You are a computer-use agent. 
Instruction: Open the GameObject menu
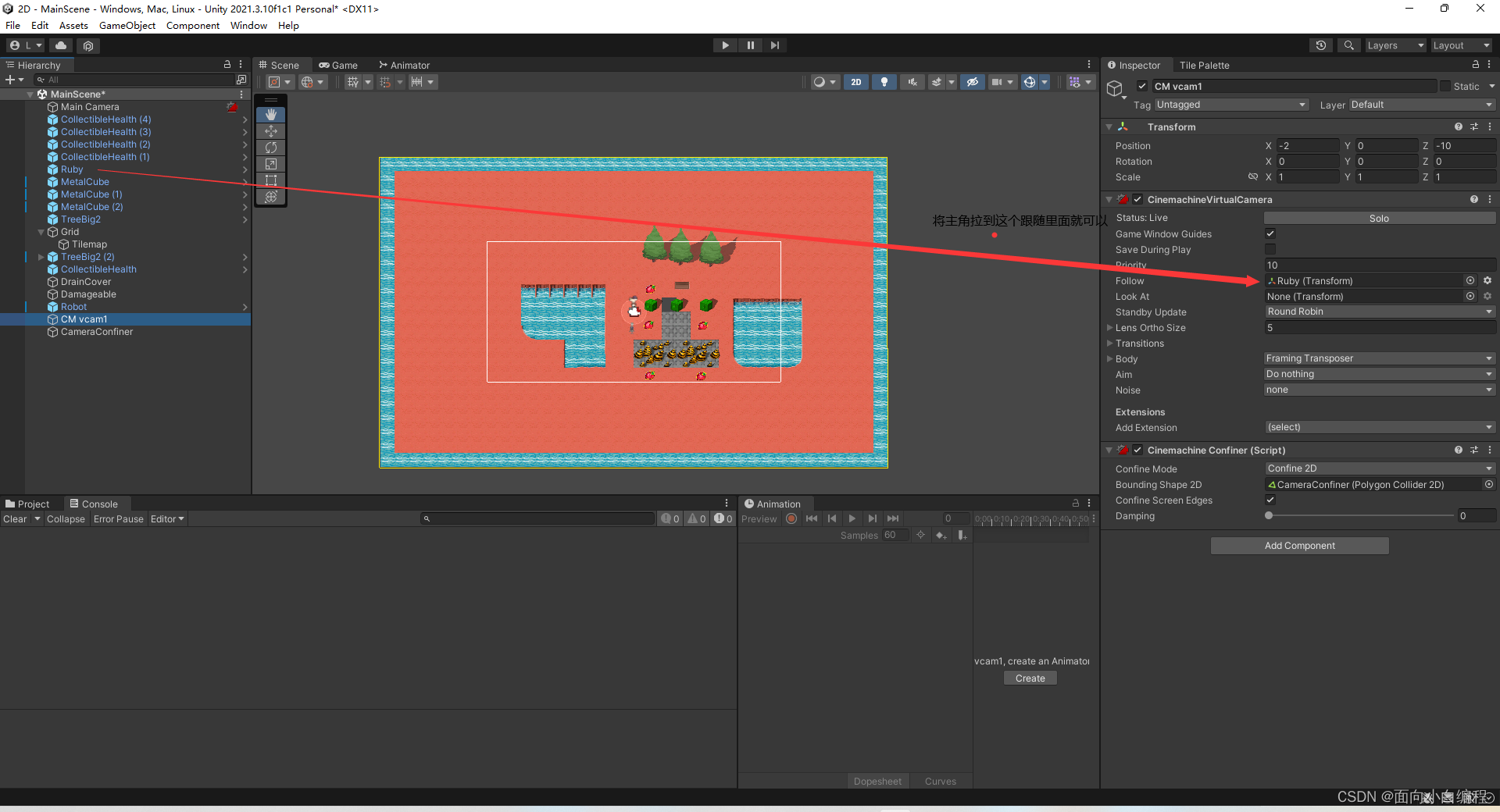point(127,26)
